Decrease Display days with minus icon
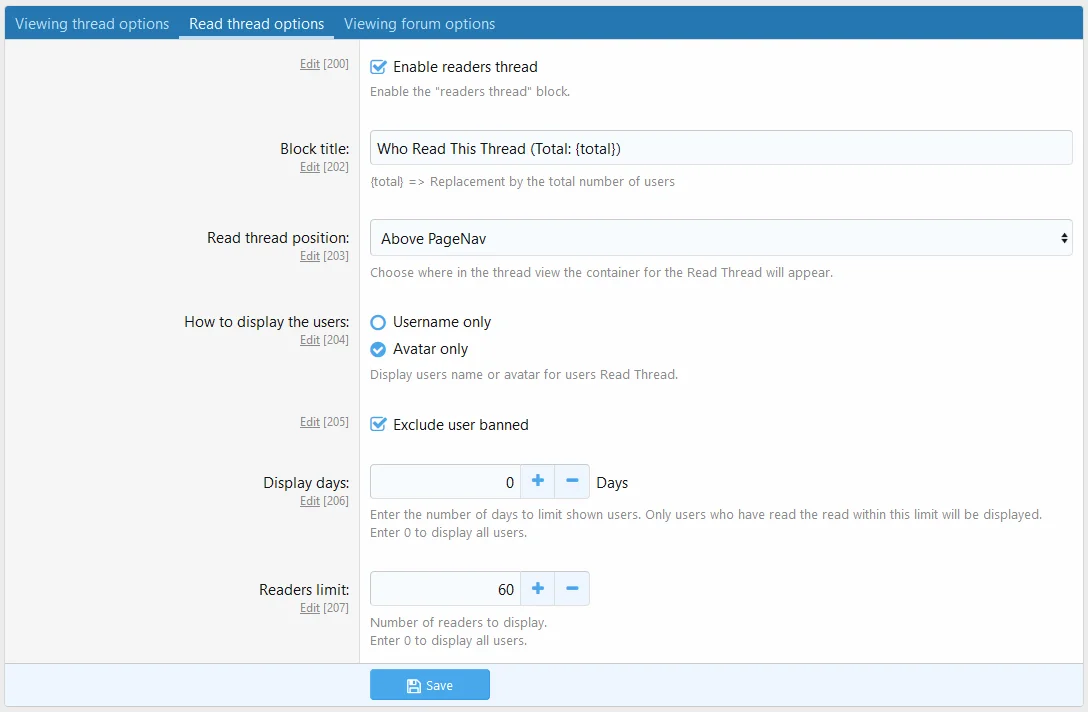This screenshot has width=1088, height=712. (x=572, y=482)
